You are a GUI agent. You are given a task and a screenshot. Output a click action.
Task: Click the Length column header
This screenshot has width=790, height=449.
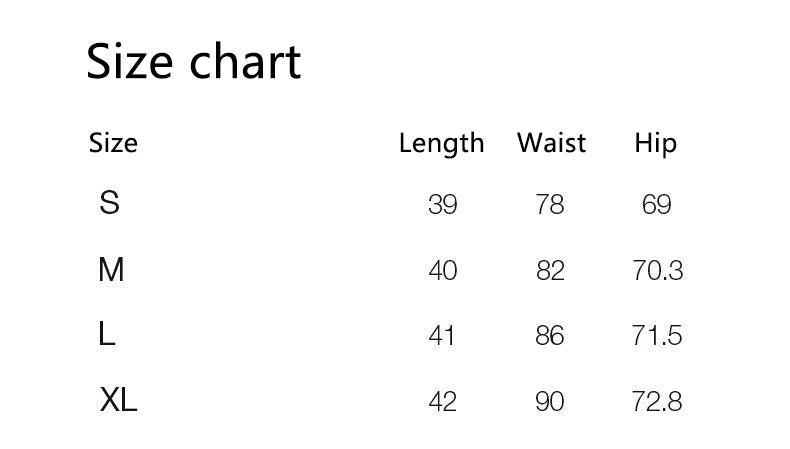click(x=441, y=144)
